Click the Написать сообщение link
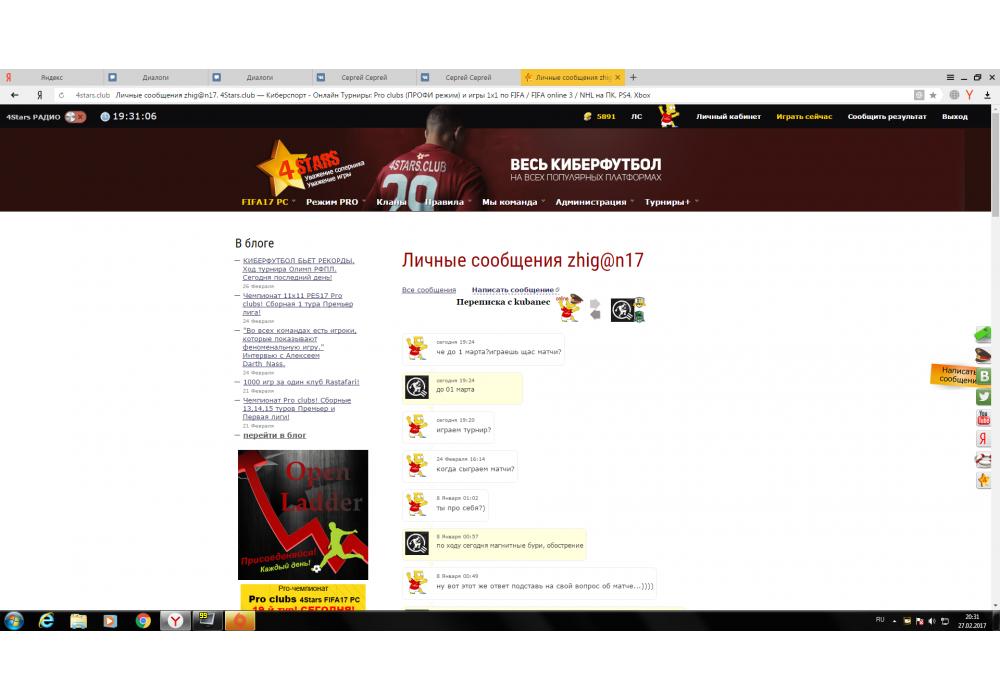1000x700 pixels. [513, 290]
